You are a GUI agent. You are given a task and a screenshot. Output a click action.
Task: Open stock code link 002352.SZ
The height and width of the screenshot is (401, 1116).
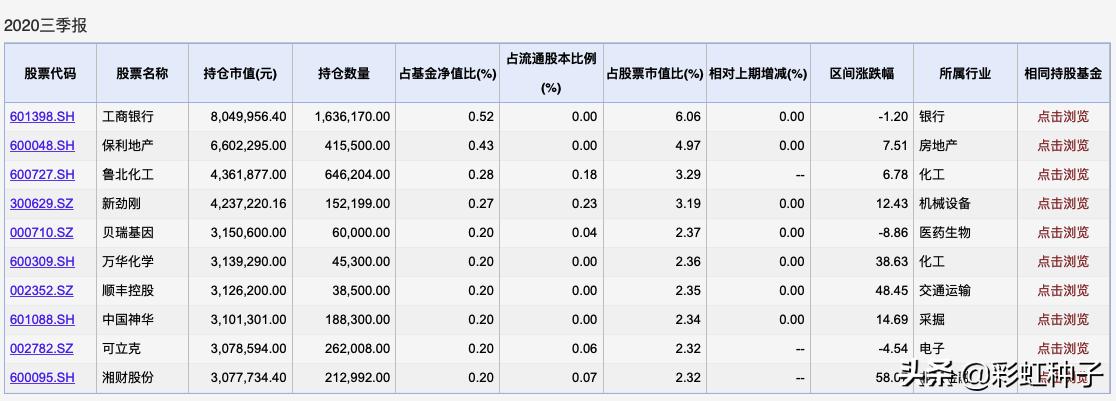point(42,291)
